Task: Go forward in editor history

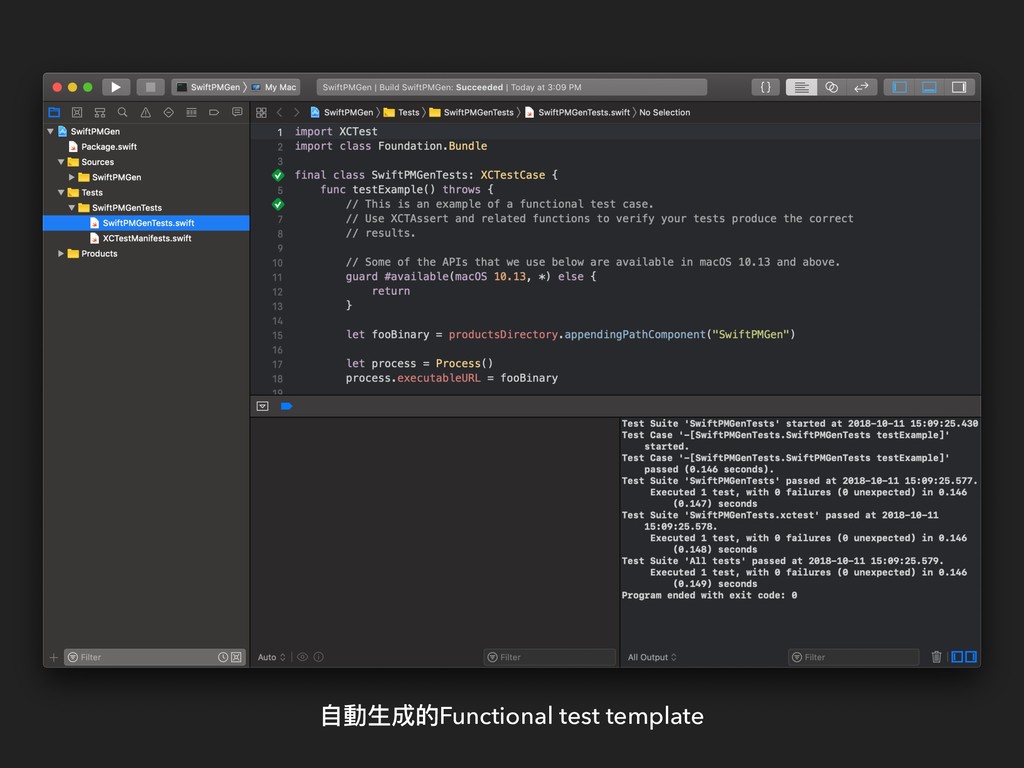Action: tap(296, 112)
